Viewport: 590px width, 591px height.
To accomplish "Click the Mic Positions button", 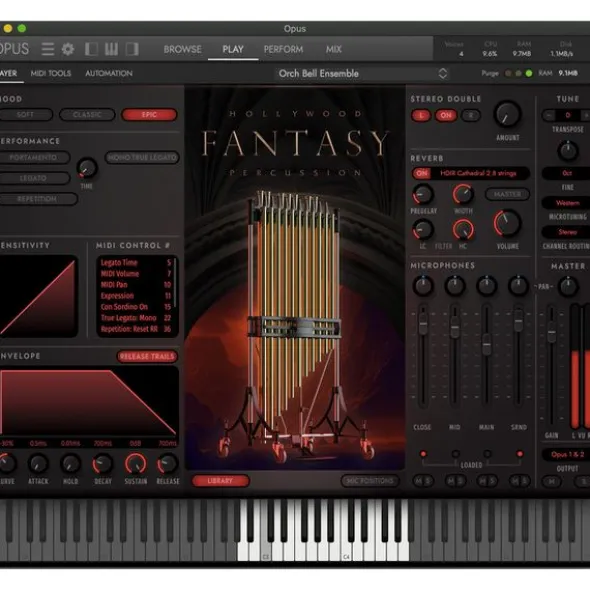I will click(370, 481).
